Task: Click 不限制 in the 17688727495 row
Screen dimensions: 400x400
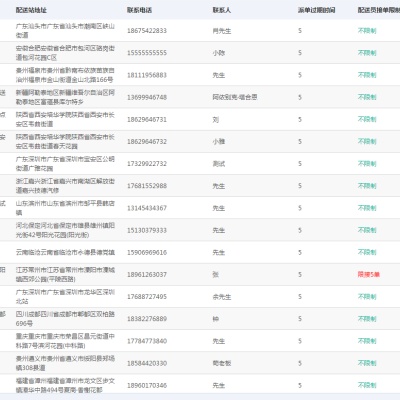Action: point(367,297)
